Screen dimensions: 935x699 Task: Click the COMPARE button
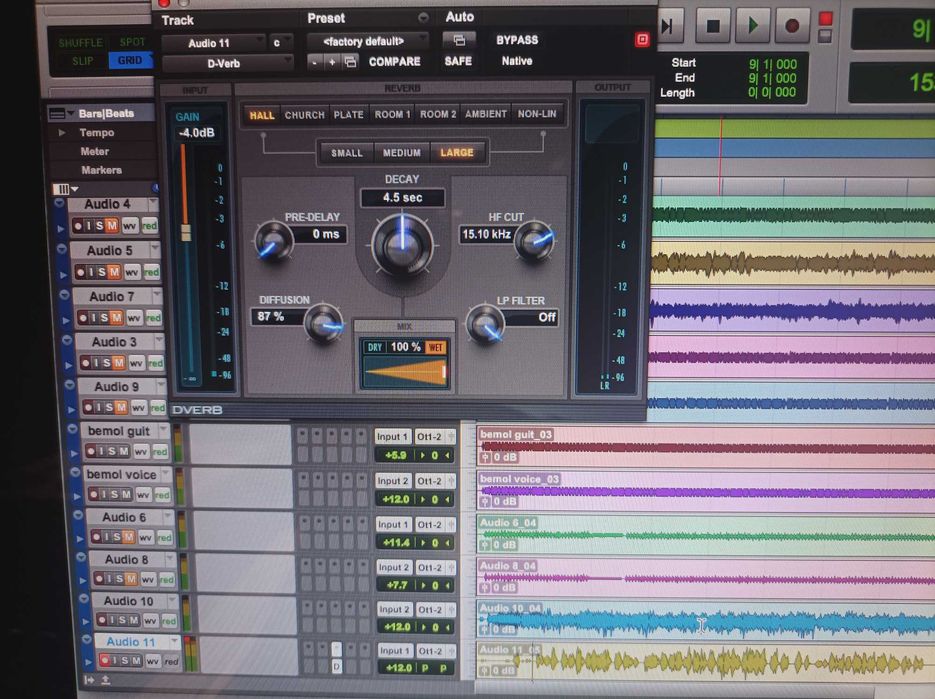pos(394,61)
